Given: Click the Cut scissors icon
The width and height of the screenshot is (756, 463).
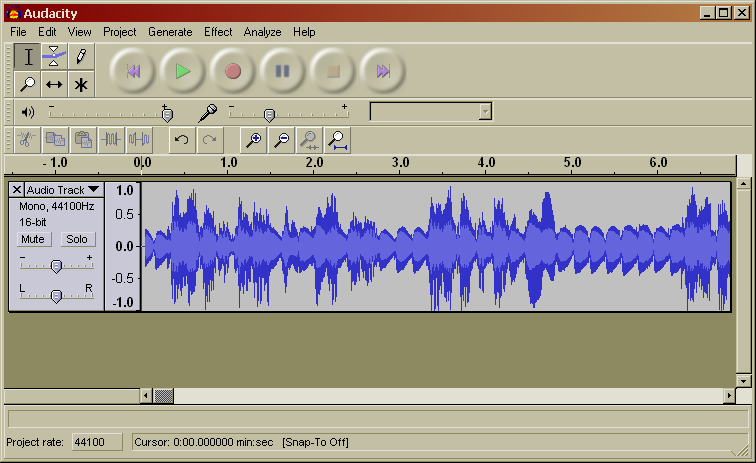Looking at the screenshot, I should coord(27,140).
